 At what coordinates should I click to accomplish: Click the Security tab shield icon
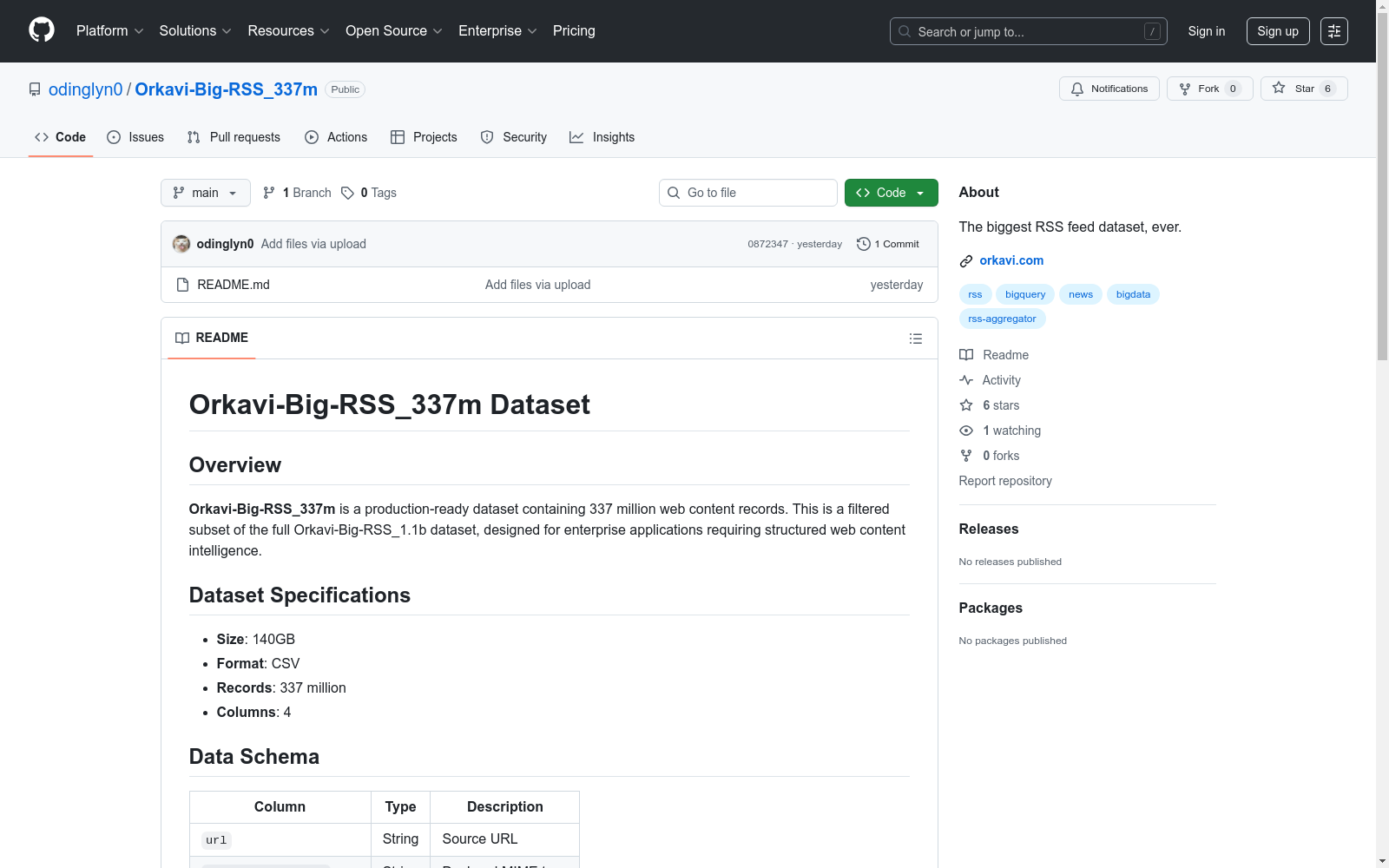tap(487, 137)
